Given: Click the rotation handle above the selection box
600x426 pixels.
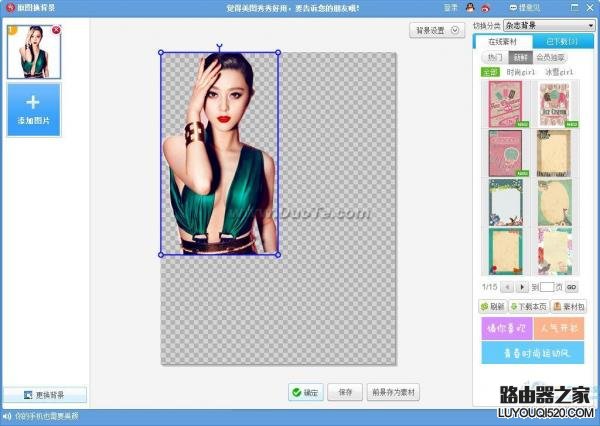Looking at the screenshot, I should [219, 47].
